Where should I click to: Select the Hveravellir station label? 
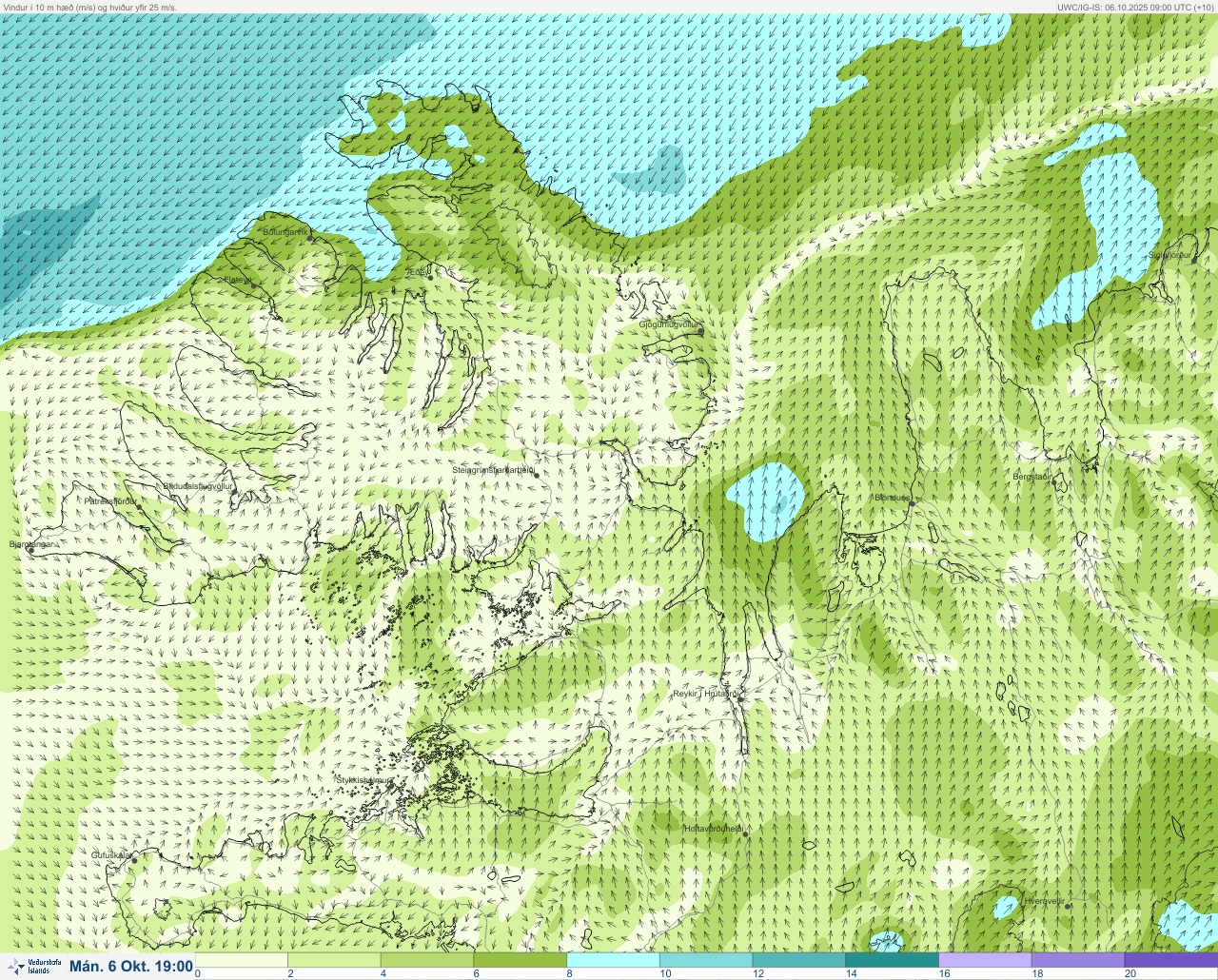(1044, 900)
